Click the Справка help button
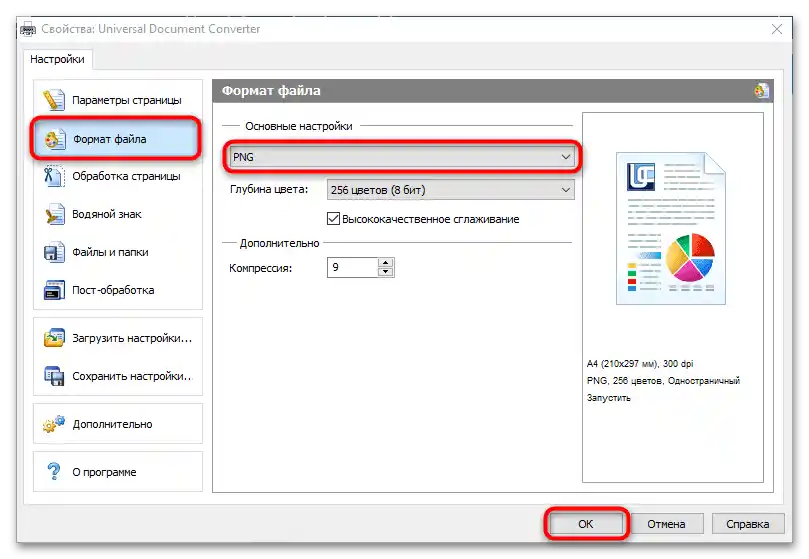 pos(748,524)
